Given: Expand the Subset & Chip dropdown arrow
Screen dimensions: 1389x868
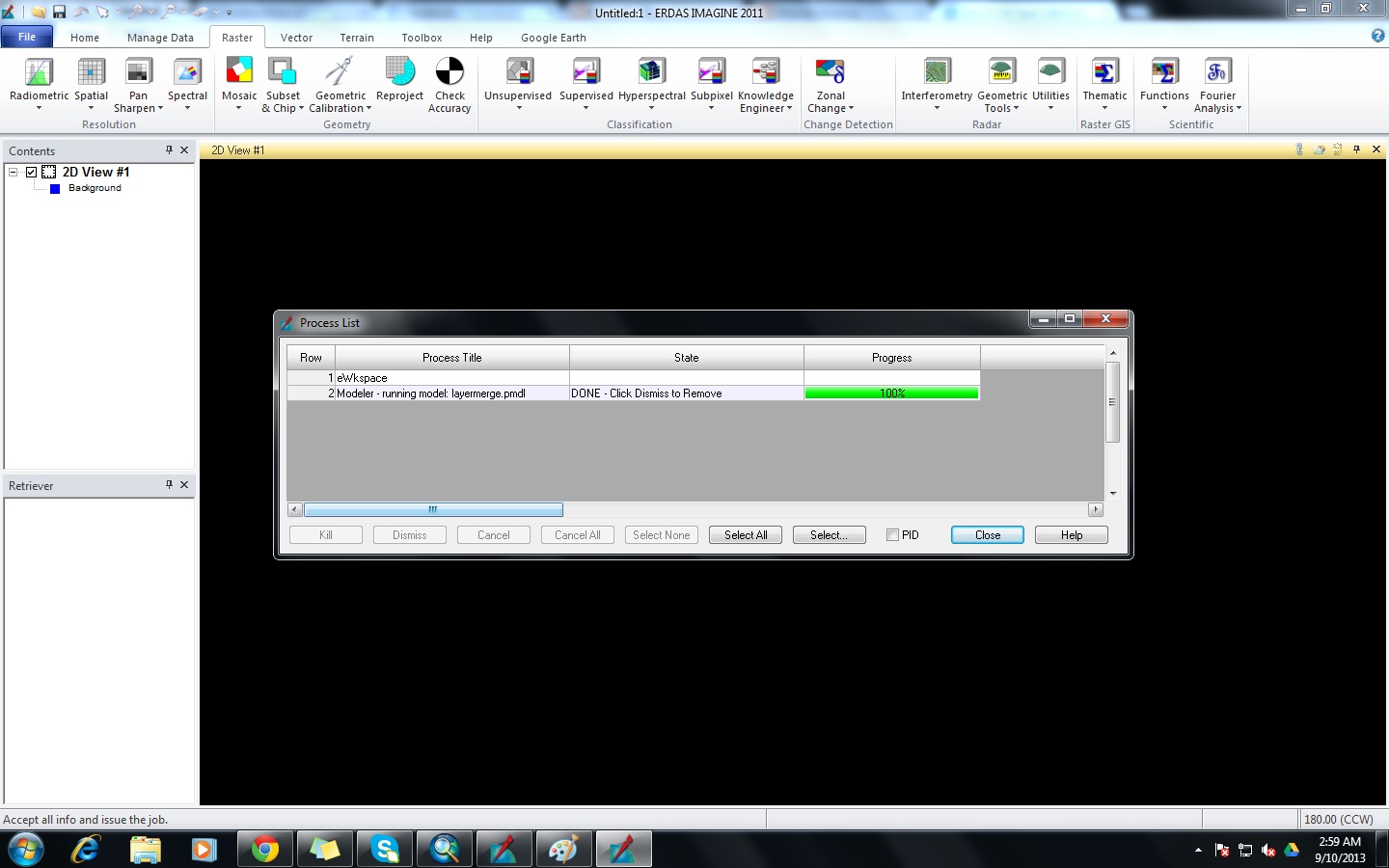Looking at the screenshot, I should pyautogui.click(x=301, y=109).
